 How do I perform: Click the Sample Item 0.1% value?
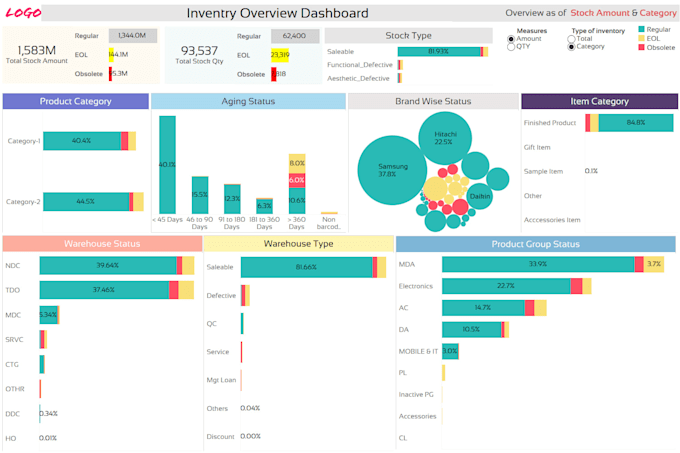591,171
